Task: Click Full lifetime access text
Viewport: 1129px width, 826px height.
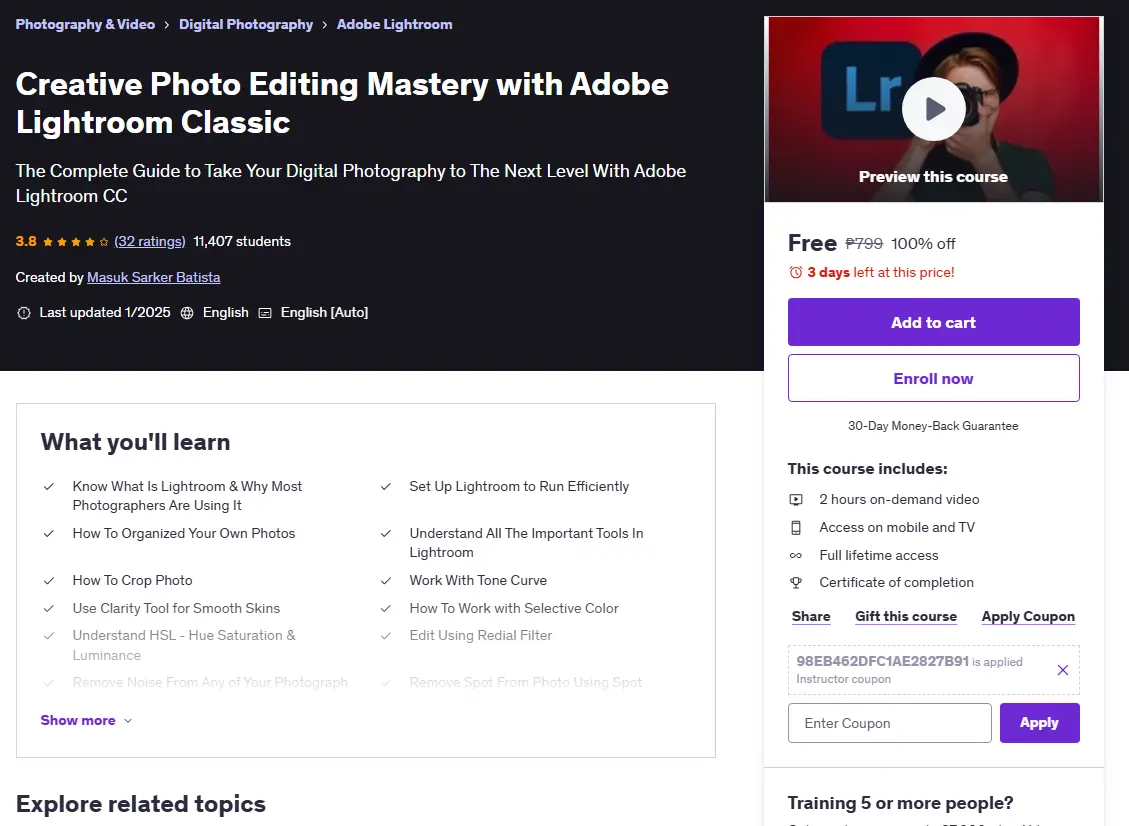Action: point(878,555)
